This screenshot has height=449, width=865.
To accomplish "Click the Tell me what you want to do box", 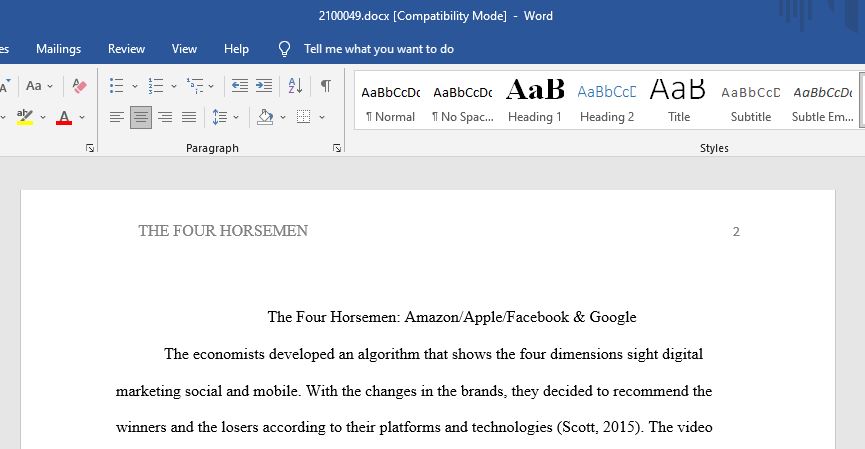I will 379,49.
